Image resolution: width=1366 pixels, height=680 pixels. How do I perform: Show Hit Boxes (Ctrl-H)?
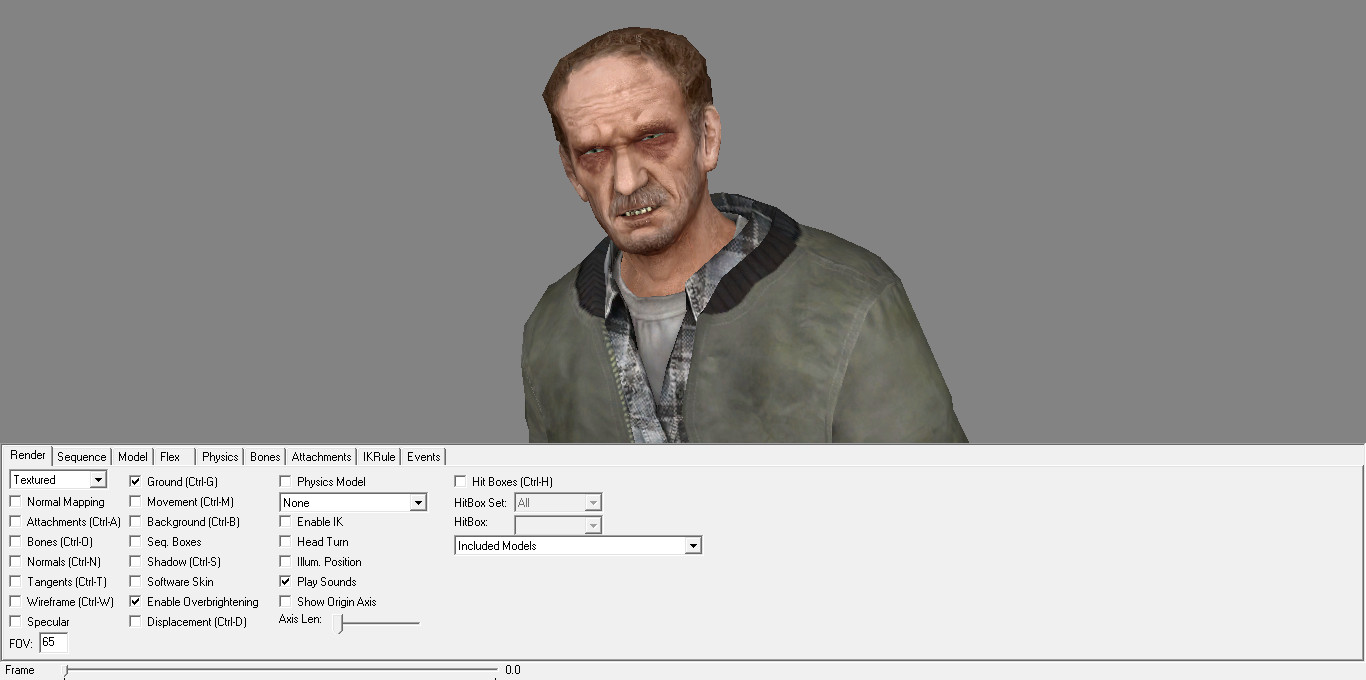click(x=460, y=481)
